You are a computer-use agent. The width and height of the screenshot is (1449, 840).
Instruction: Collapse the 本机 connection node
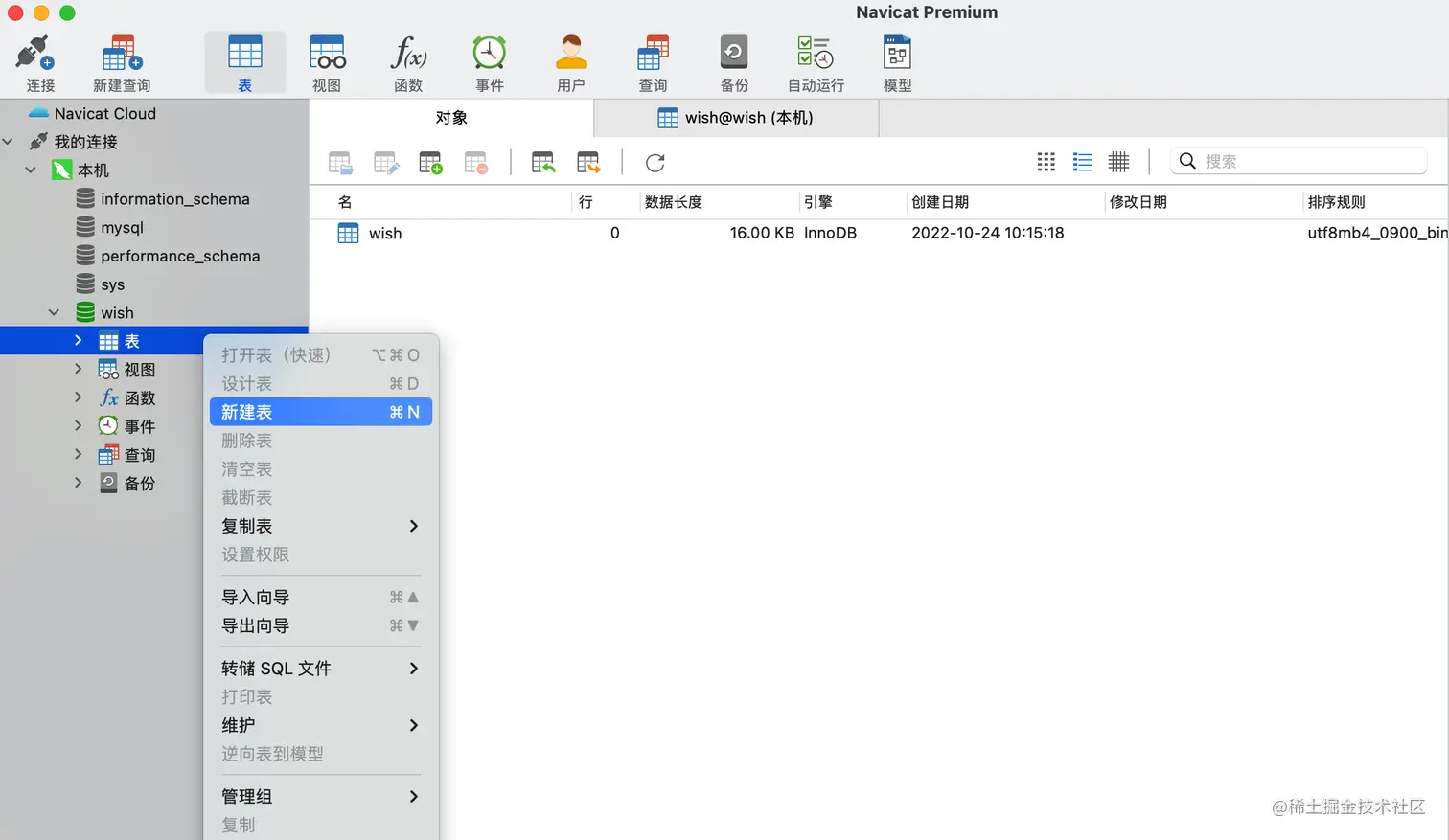coord(32,170)
